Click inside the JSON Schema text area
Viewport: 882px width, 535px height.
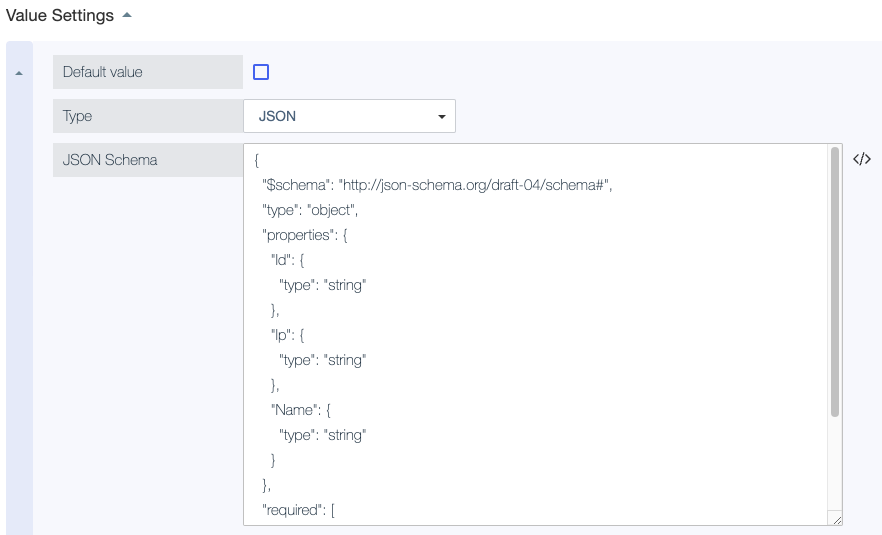tap(536, 335)
